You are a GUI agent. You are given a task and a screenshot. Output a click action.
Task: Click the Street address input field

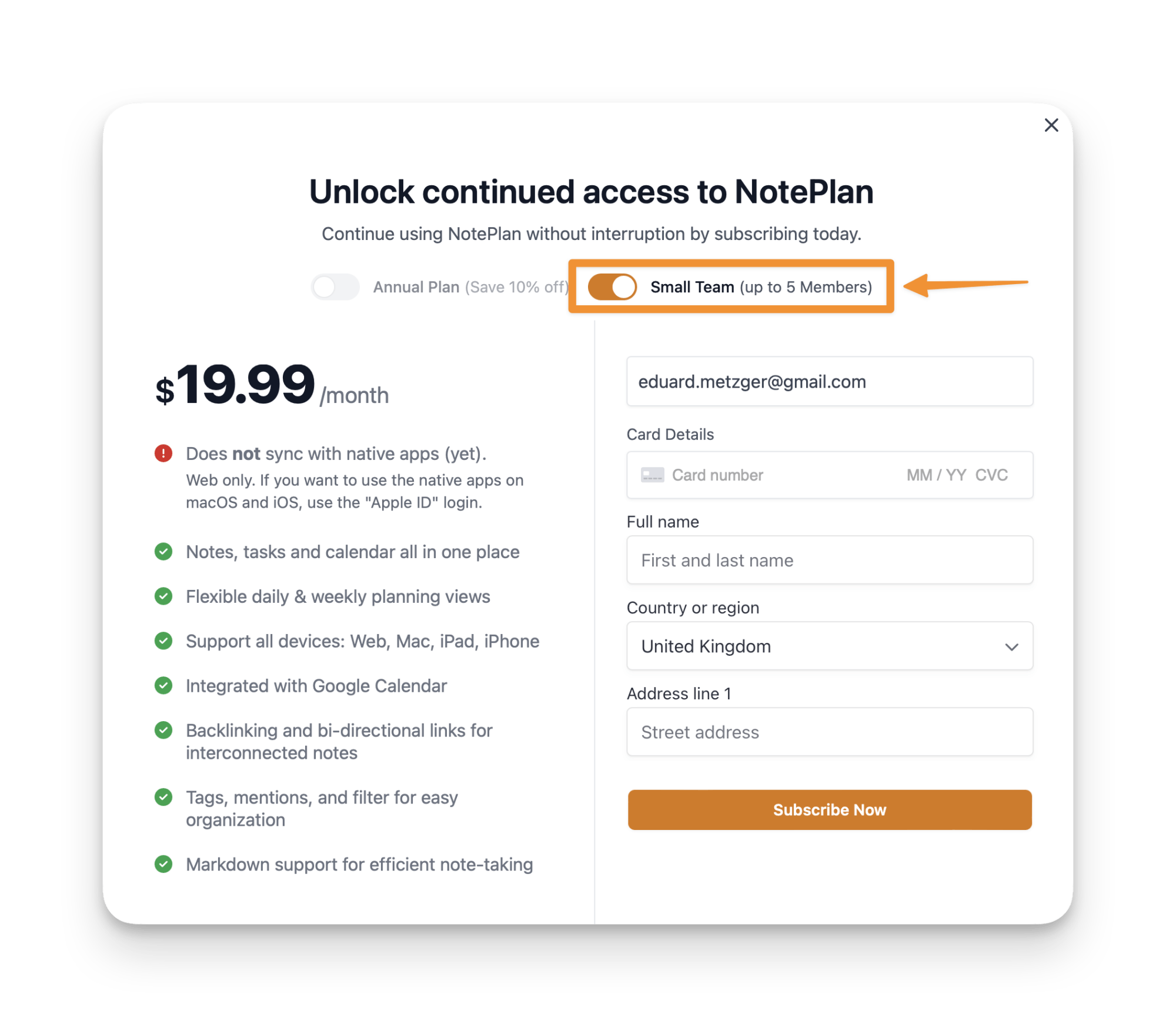coord(829,732)
